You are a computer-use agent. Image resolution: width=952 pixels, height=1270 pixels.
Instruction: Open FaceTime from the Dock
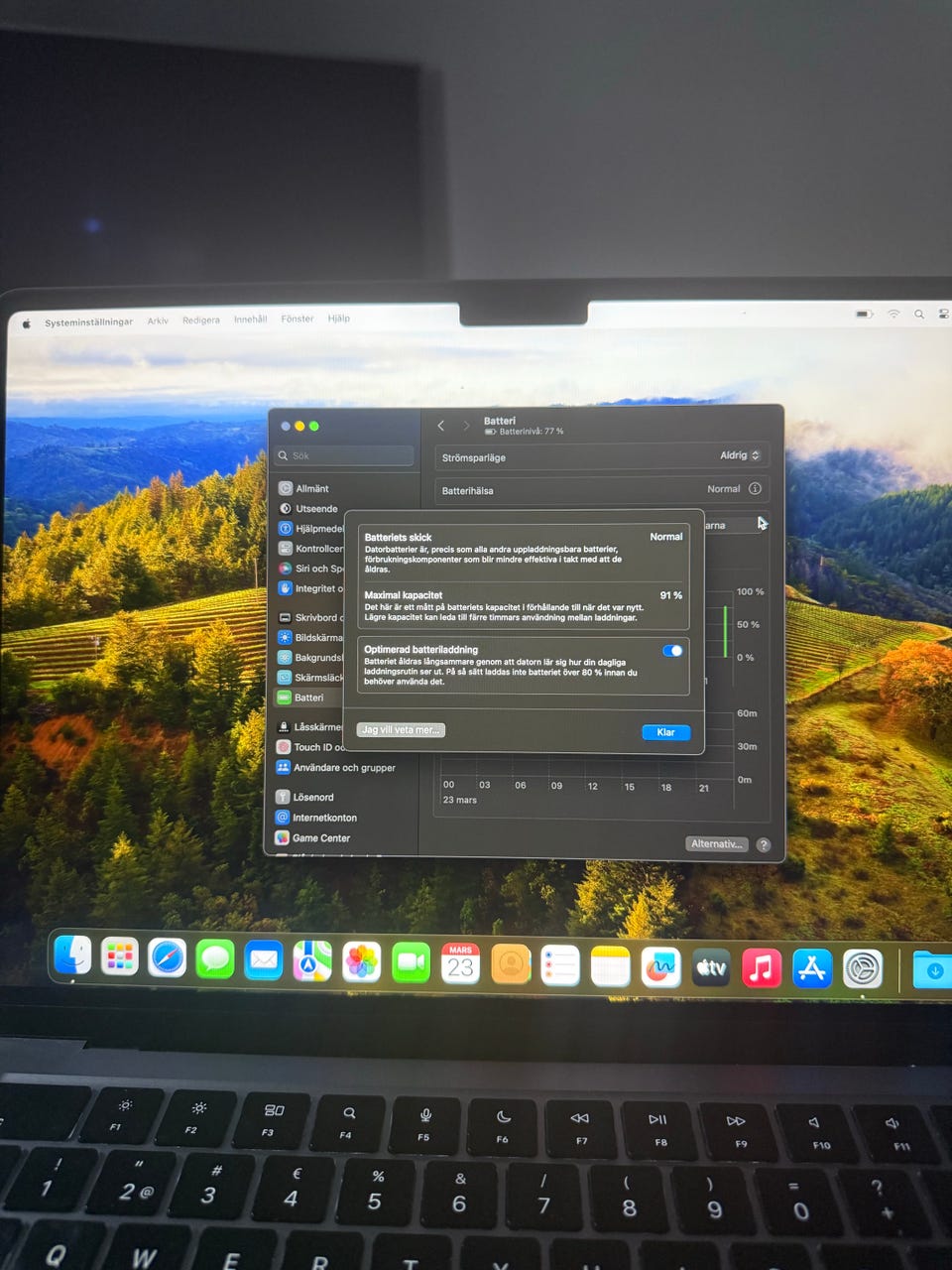click(411, 962)
